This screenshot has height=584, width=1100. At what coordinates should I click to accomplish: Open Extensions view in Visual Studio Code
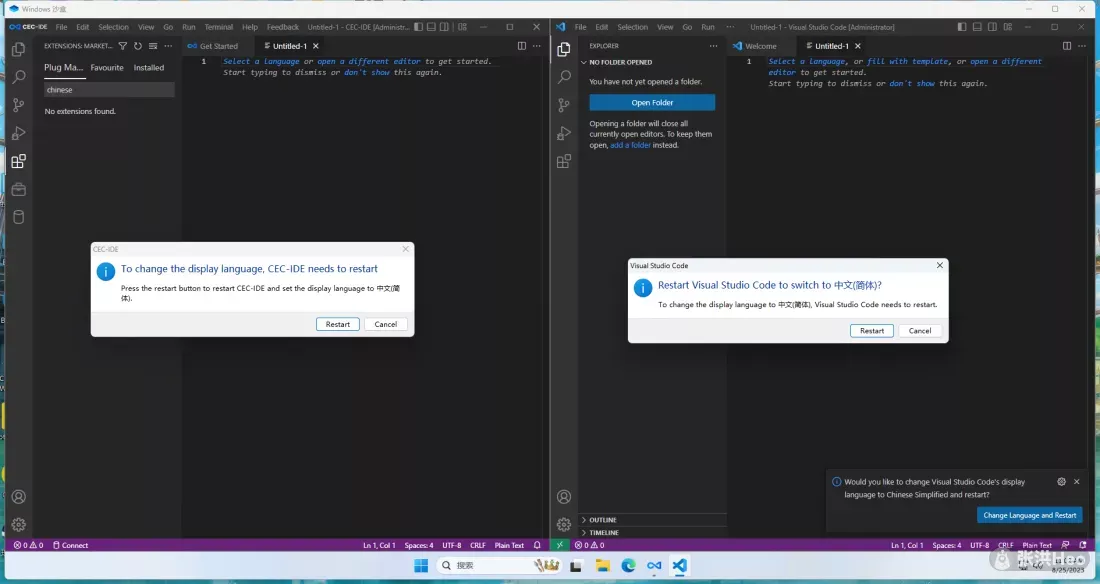564,161
